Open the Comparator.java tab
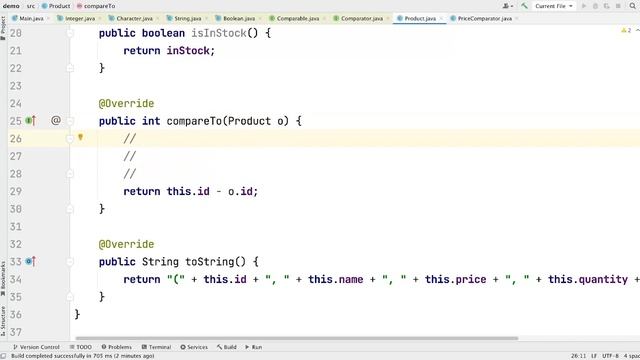This screenshot has height=360, width=640. coord(362,18)
